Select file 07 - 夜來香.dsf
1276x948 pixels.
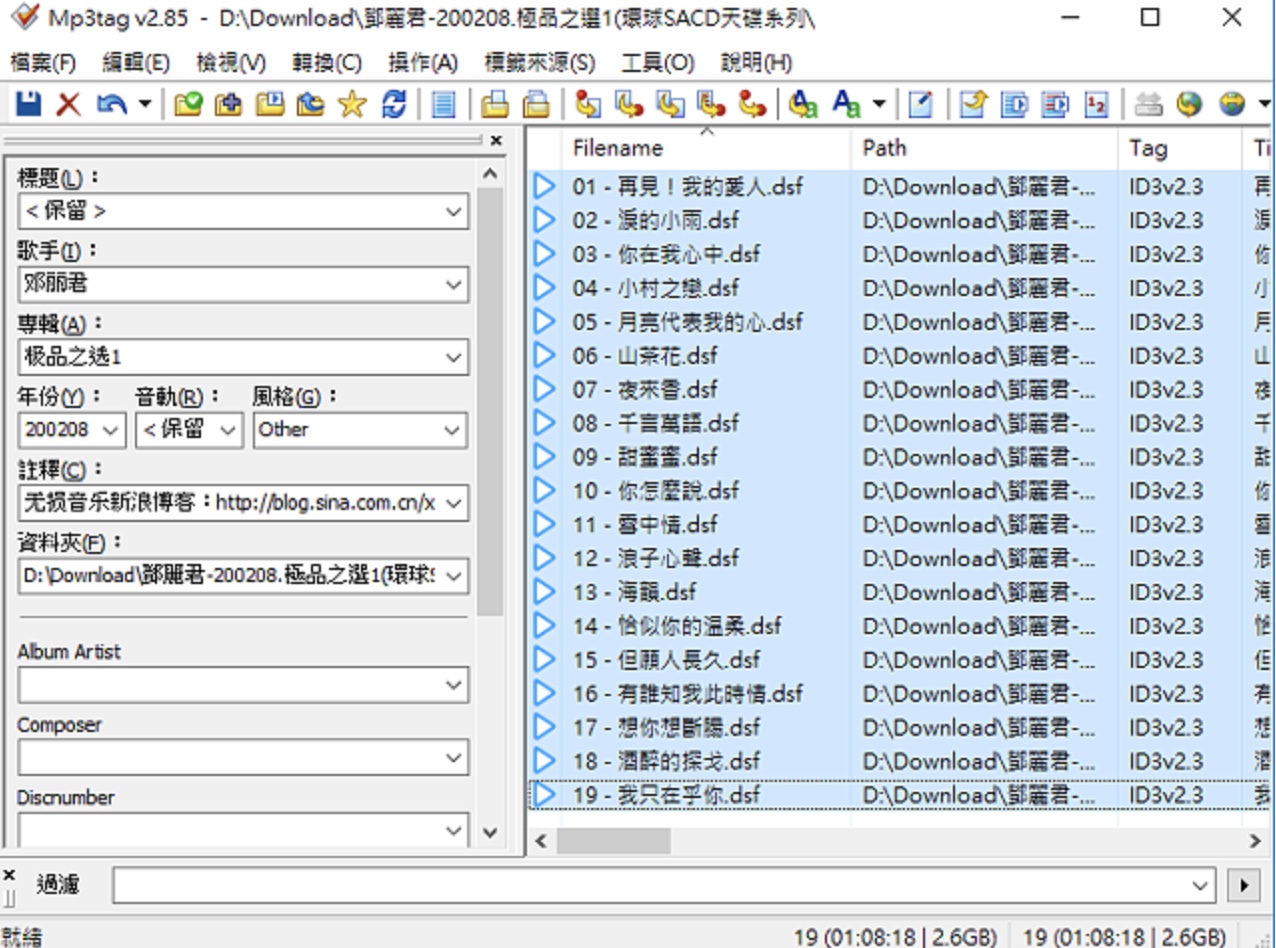point(644,390)
